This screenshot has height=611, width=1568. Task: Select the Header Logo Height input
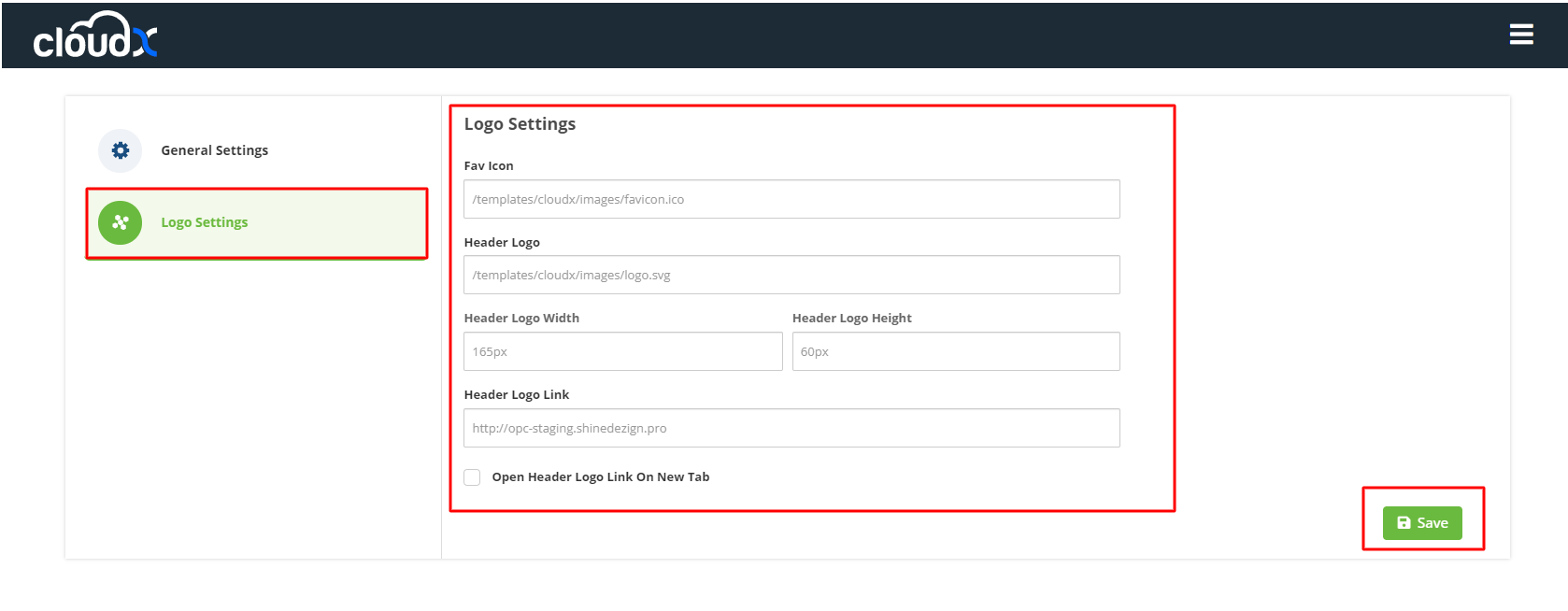[955, 352]
